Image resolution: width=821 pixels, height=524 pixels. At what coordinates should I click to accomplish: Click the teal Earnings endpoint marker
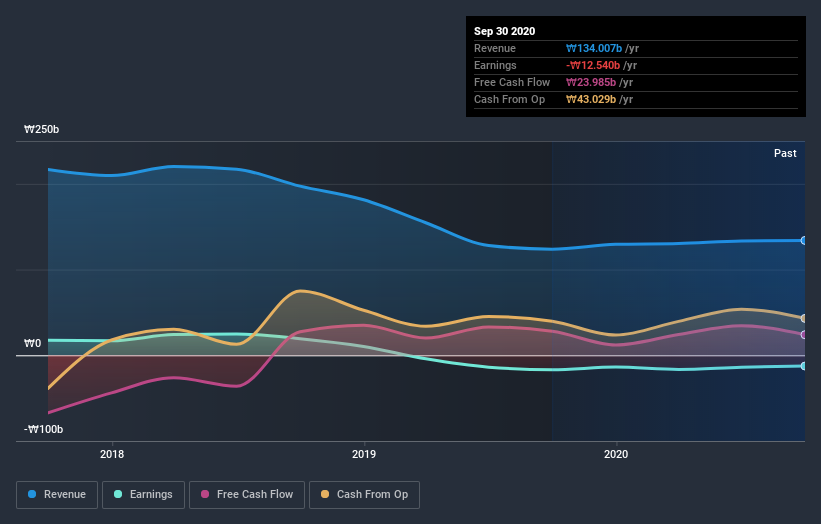pyautogui.click(x=804, y=366)
